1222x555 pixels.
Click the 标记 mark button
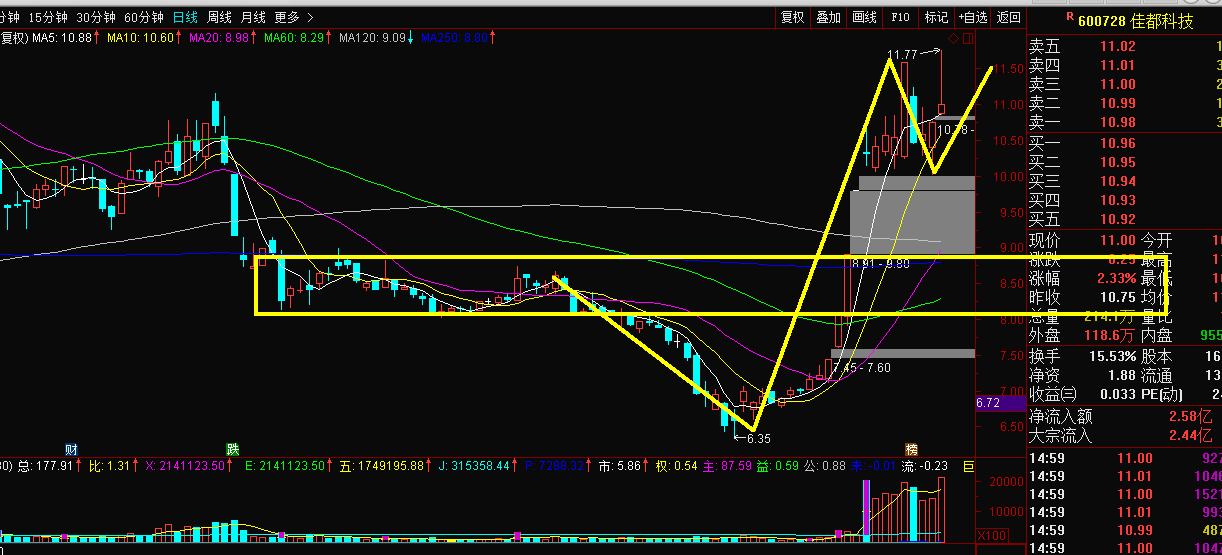click(936, 17)
